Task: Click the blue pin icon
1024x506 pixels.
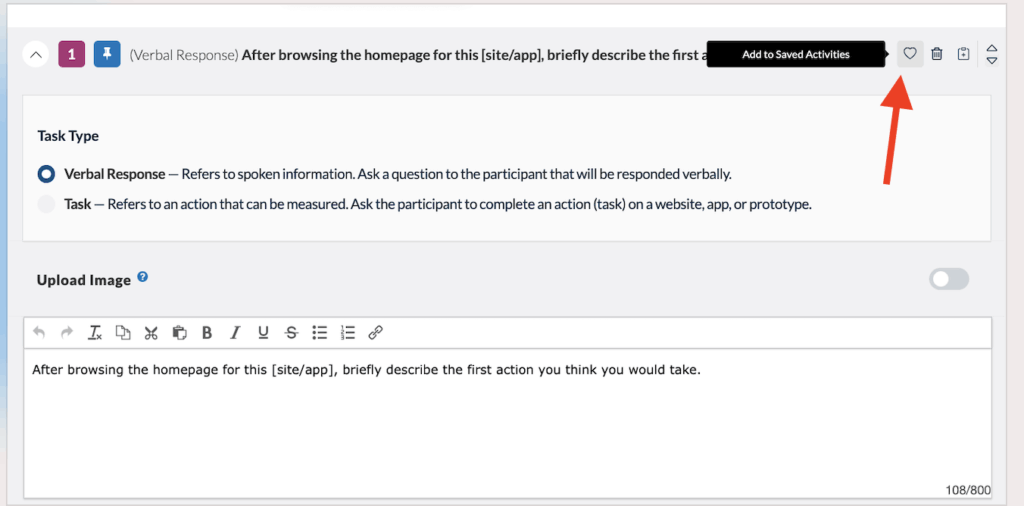Action: [107, 55]
